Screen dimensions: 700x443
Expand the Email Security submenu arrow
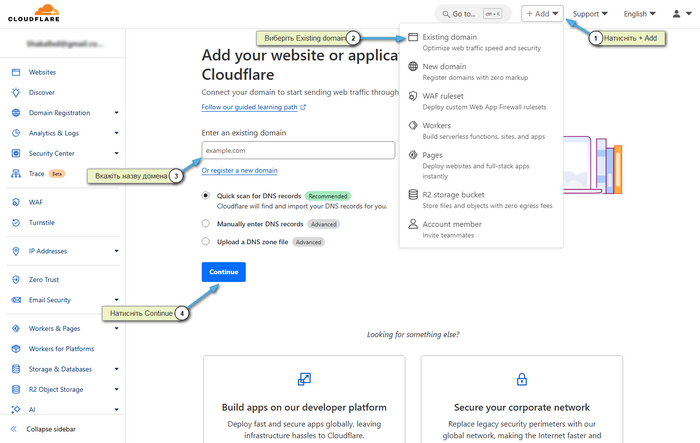click(117, 300)
